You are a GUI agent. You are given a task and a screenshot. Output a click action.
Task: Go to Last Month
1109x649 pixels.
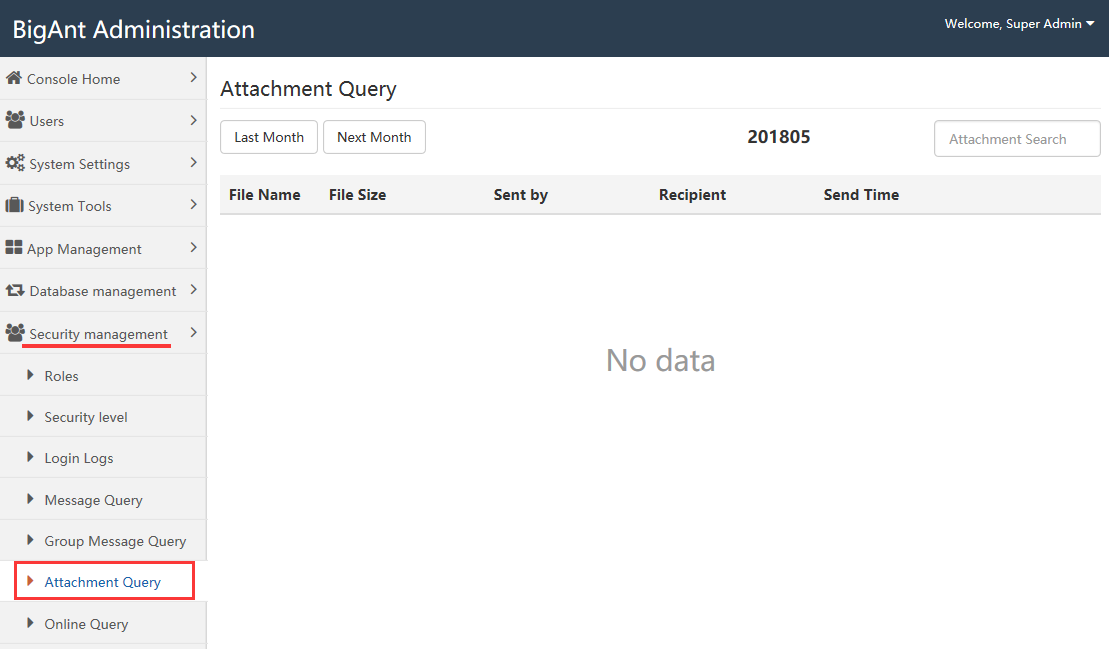tap(269, 137)
